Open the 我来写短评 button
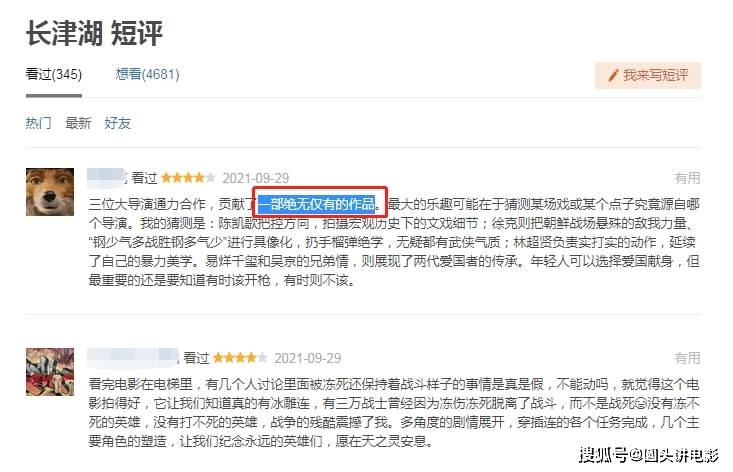The width and height of the screenshot is (733, 472). (x=647, y=75)
